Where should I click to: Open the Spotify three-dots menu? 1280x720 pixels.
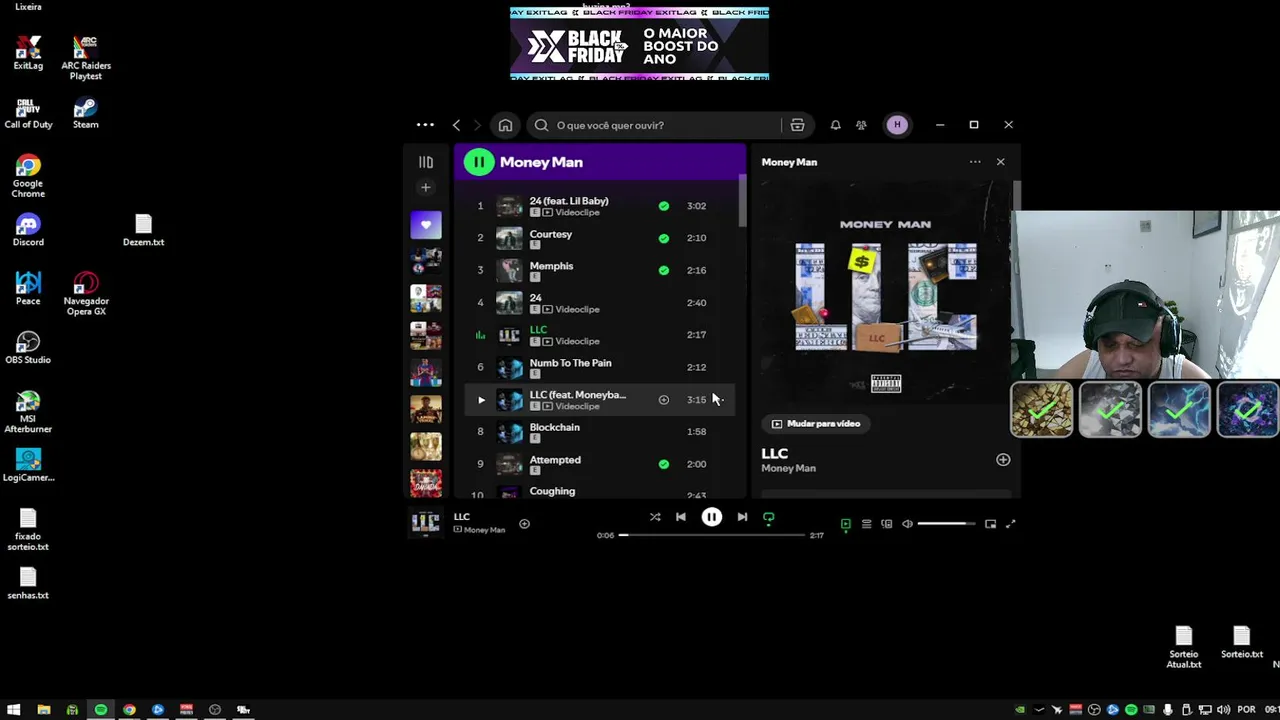click(x=425, y=125)
